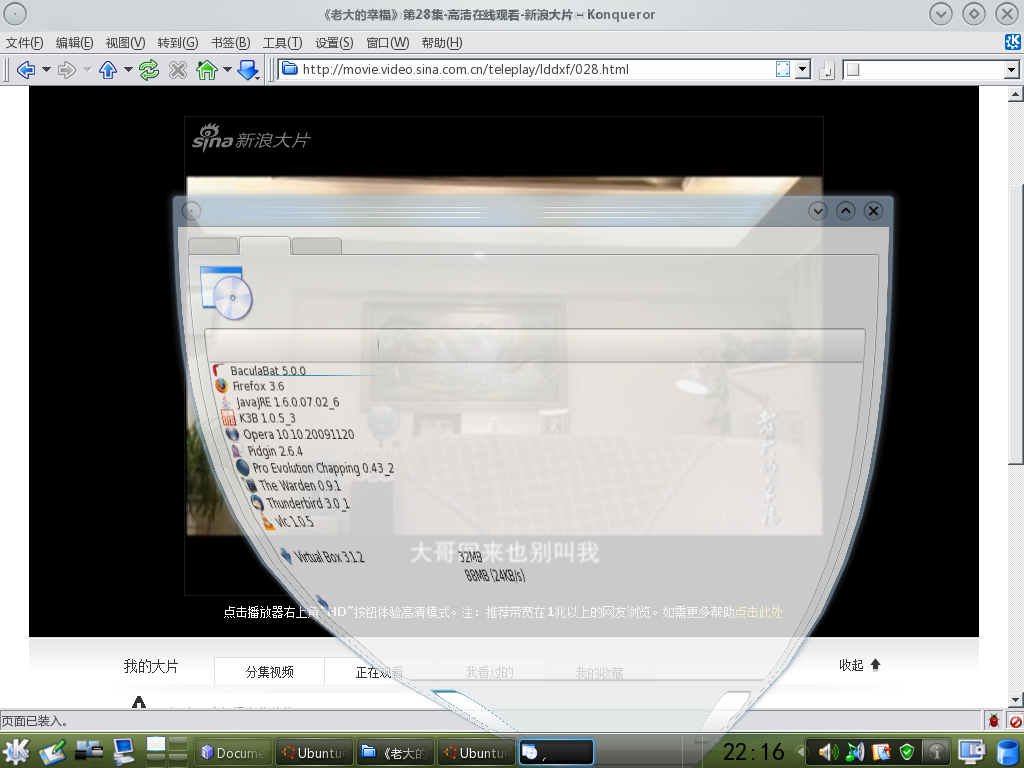Open the 编辑(E) menu
This screenshot has height=768, width=1024.
(x=74, y=42)
